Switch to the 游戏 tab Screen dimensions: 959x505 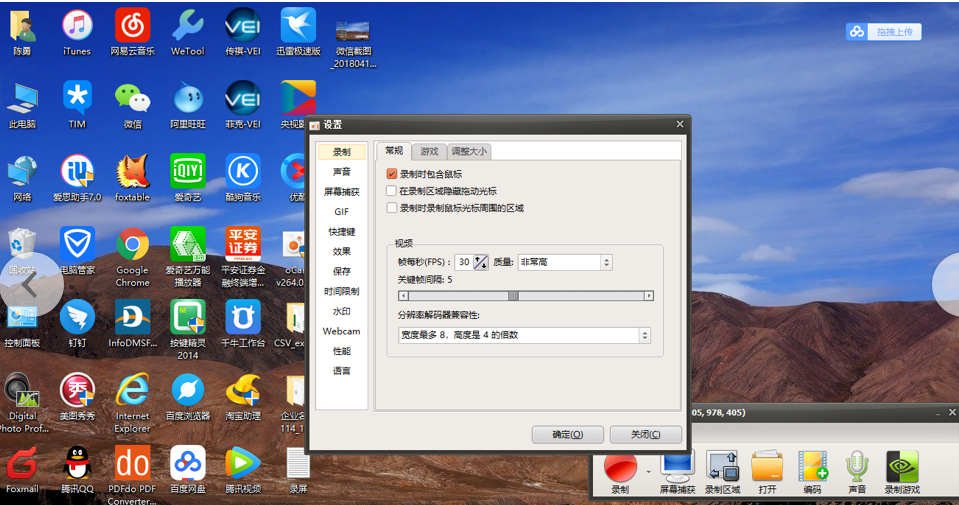[x=429, y=151]
